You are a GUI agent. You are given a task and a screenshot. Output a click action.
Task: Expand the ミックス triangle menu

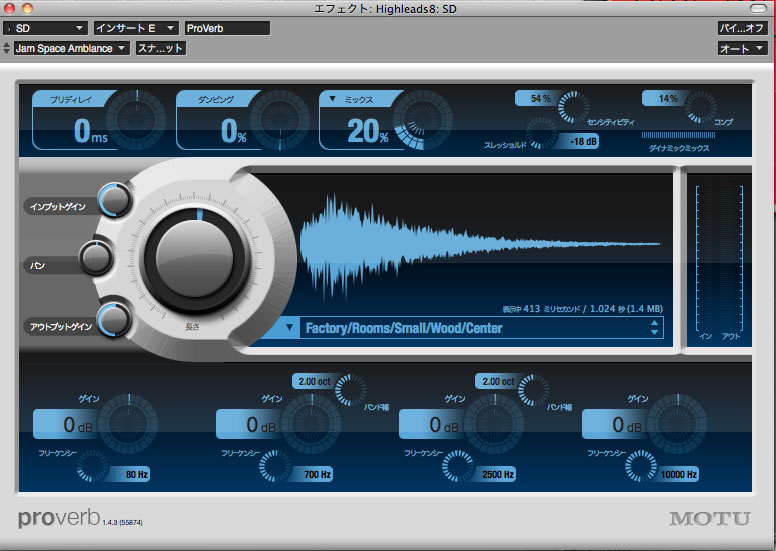(x=333, y=99)
